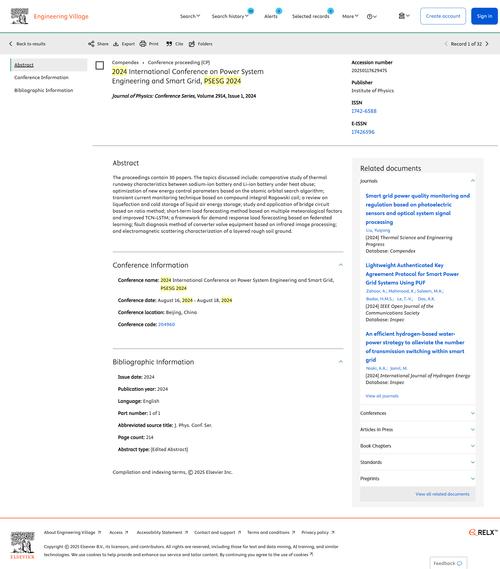Viewport: 500px width, 569px height.
Task: Open the conference code link
Action: tap(167, 324)
